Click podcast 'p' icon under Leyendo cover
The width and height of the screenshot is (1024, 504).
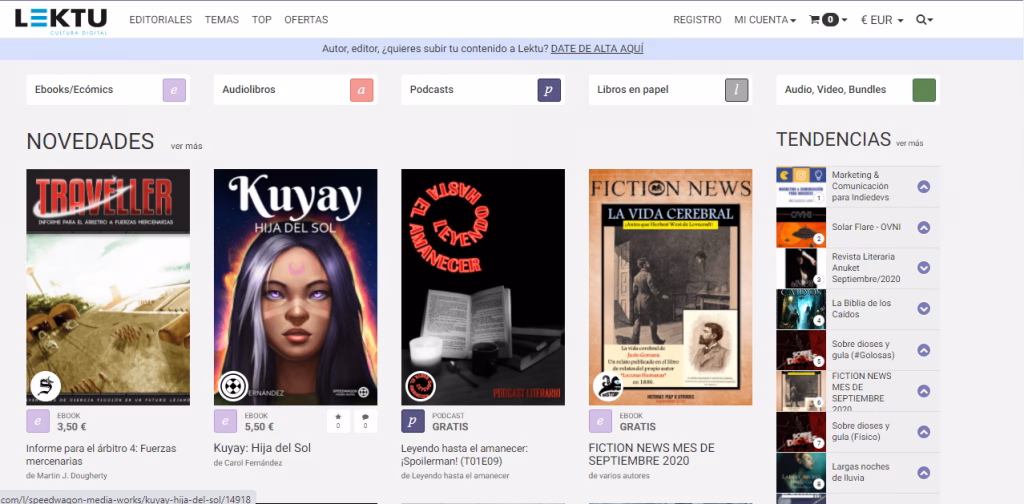click(413, 421)
